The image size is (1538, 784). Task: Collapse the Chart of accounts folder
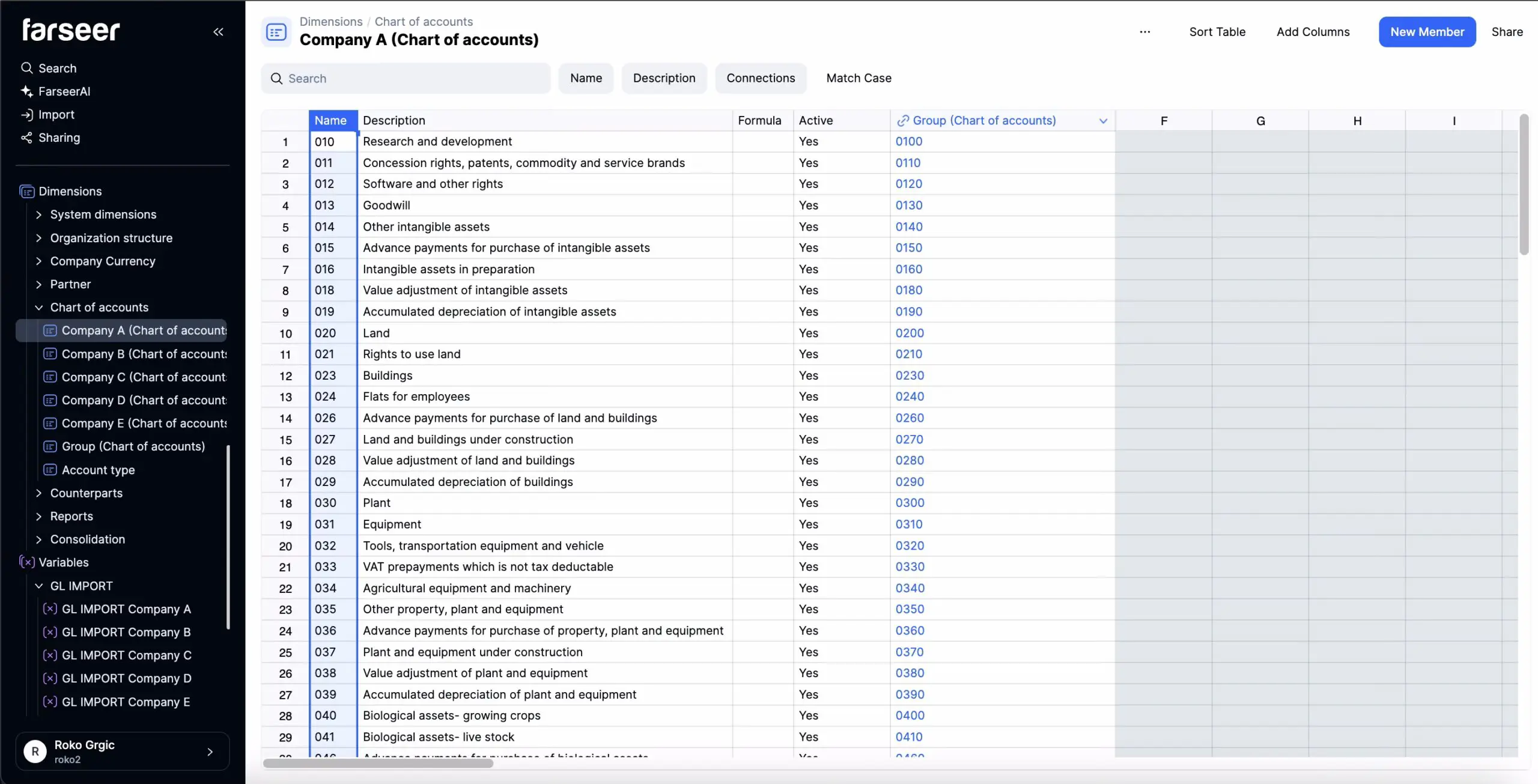39,308
